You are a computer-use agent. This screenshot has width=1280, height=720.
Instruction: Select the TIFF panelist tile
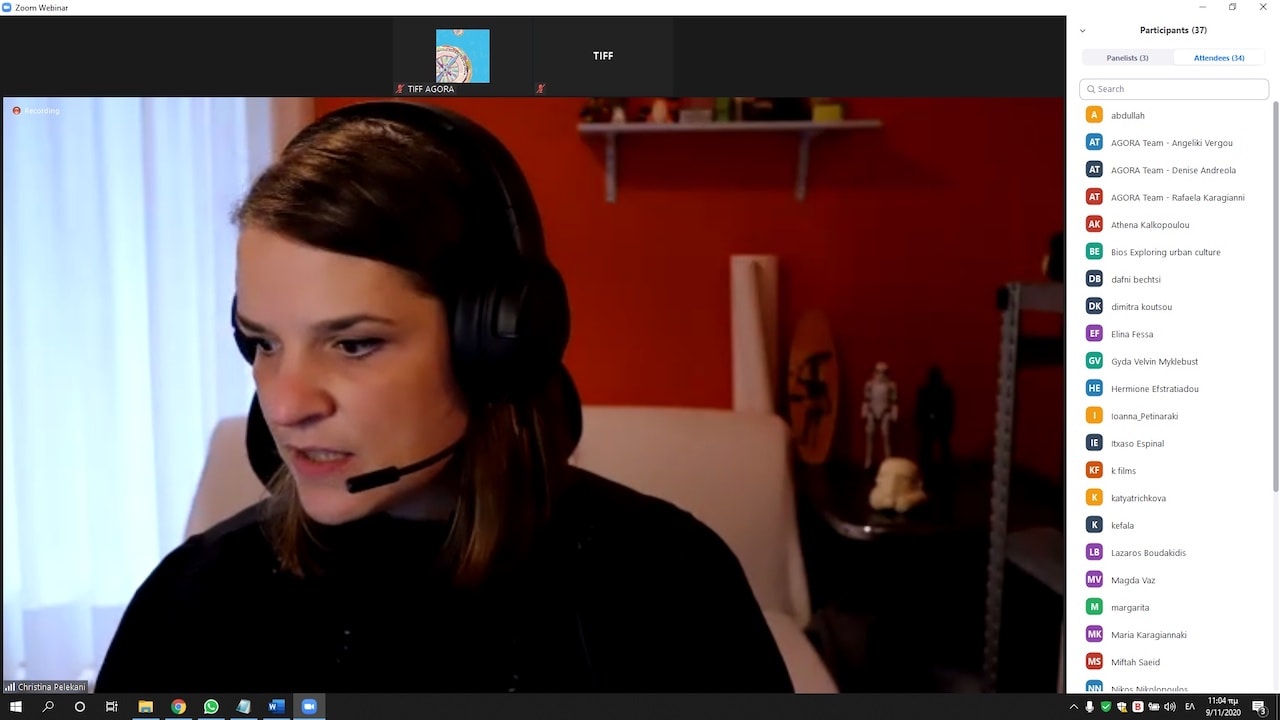pos(603,57)
